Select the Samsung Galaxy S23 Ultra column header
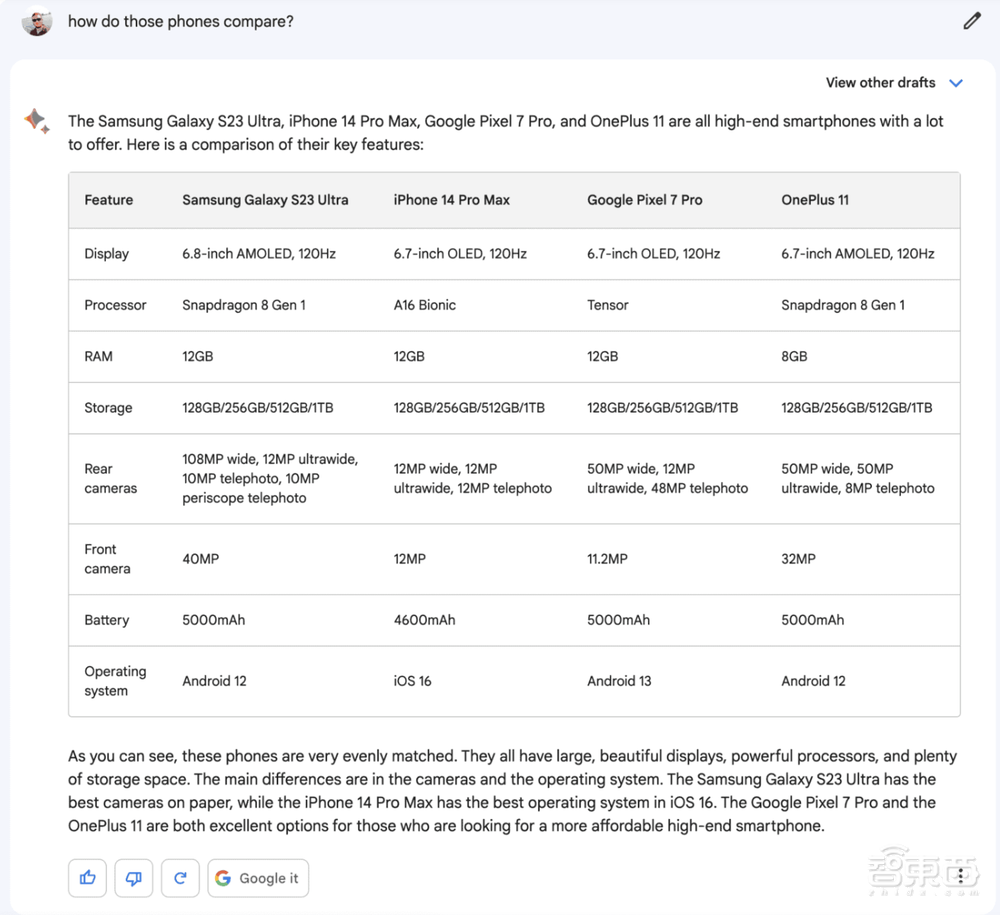Viewport: 1000px width, 915px height. click(x=265, y=200)
